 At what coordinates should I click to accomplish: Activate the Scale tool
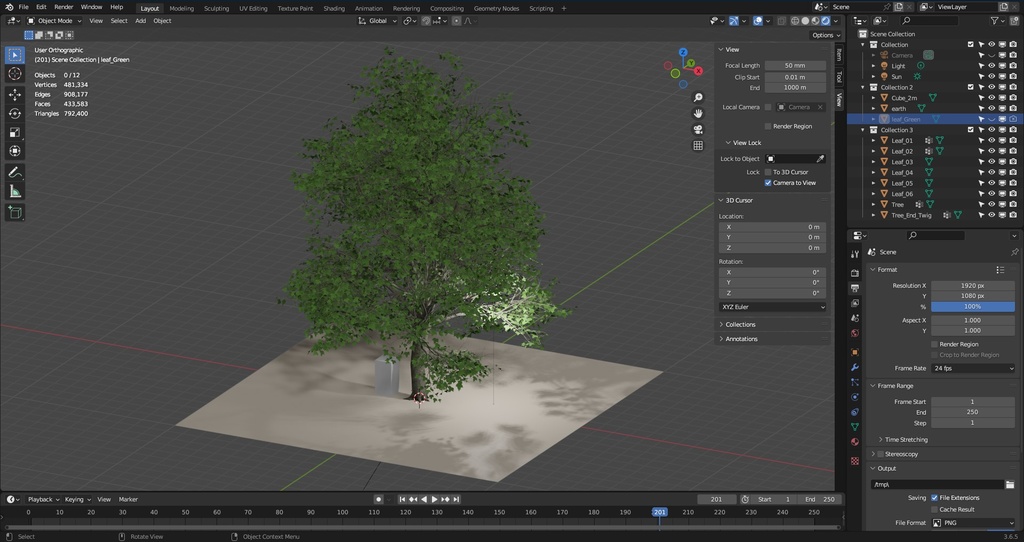[14, 133]
